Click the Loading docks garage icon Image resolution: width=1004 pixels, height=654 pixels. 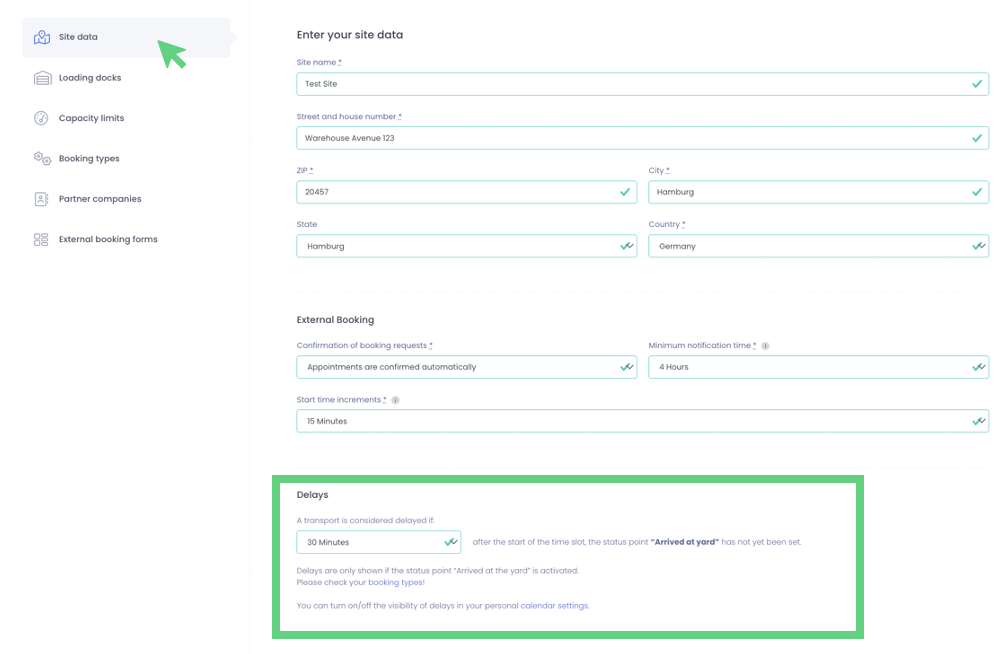pyautogui.click(x=41, y=78)
